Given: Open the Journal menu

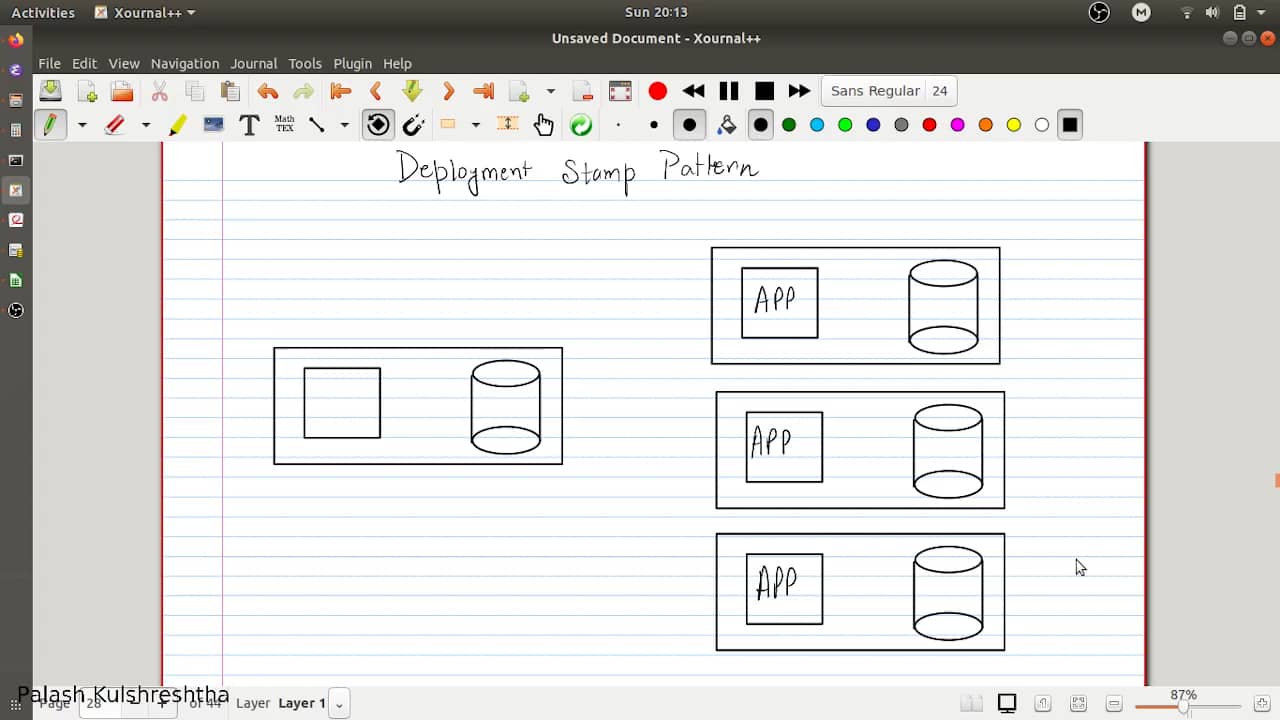Looking at the screenshot, I should coord(253,63).
